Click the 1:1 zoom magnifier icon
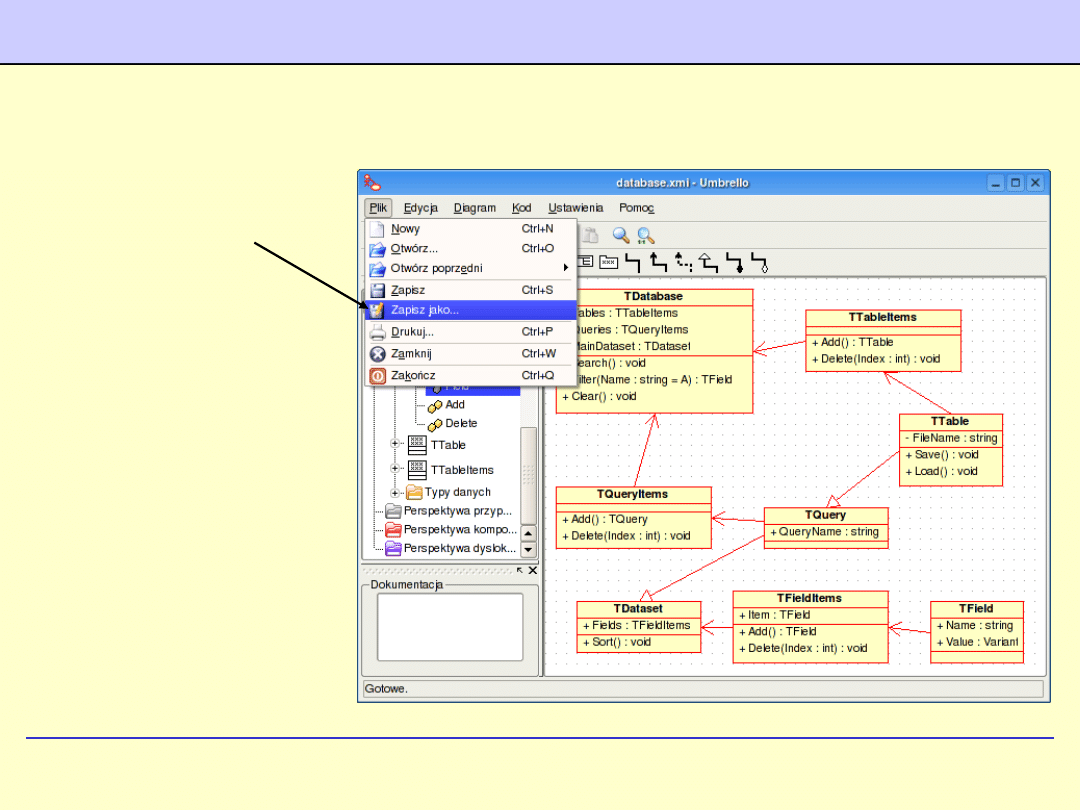Image resolution: width=1080 pixels, height=810 pixels. tap(646, 236)
